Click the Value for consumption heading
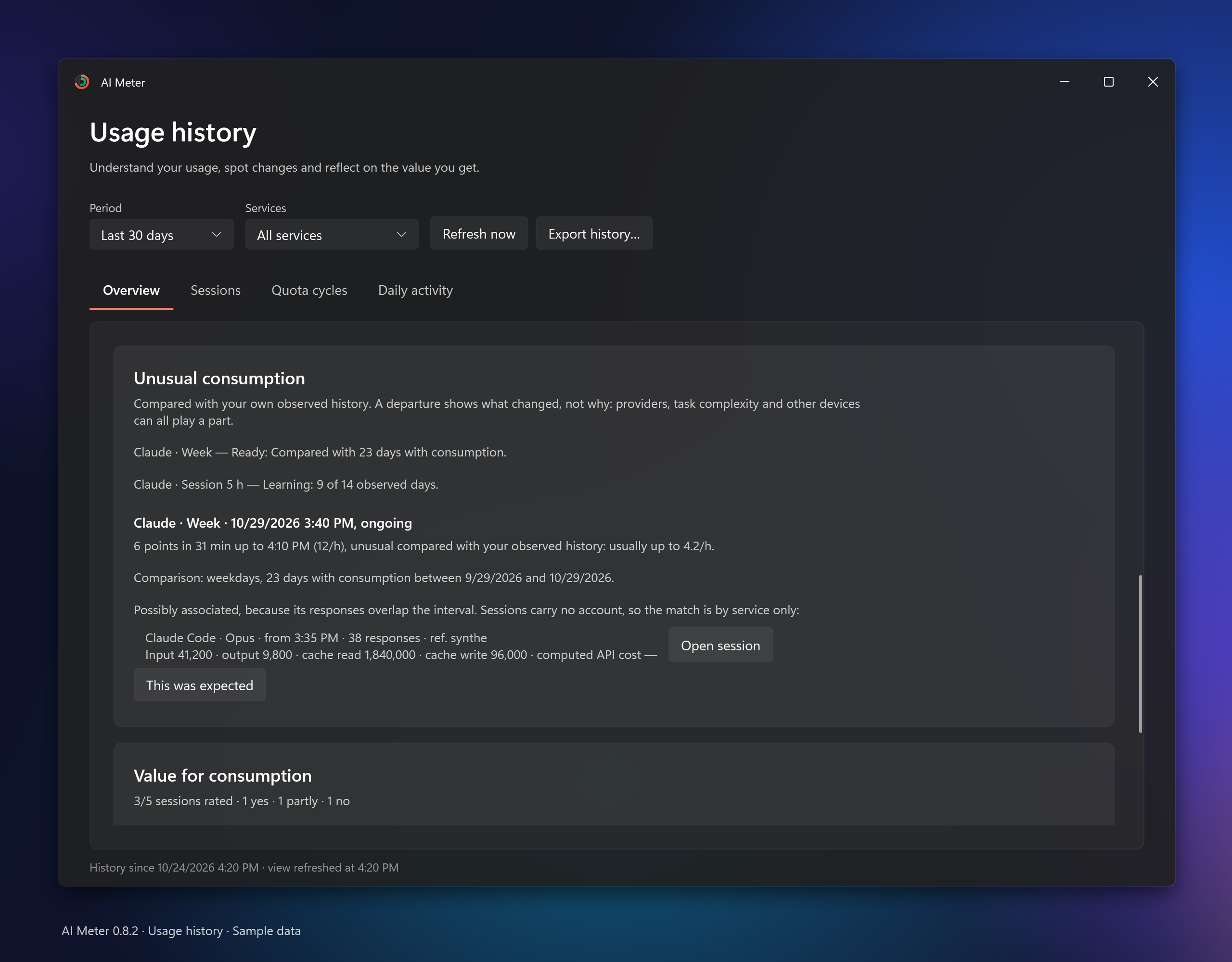The width and height of the screenshot is (1232, 962). [222, 776]
